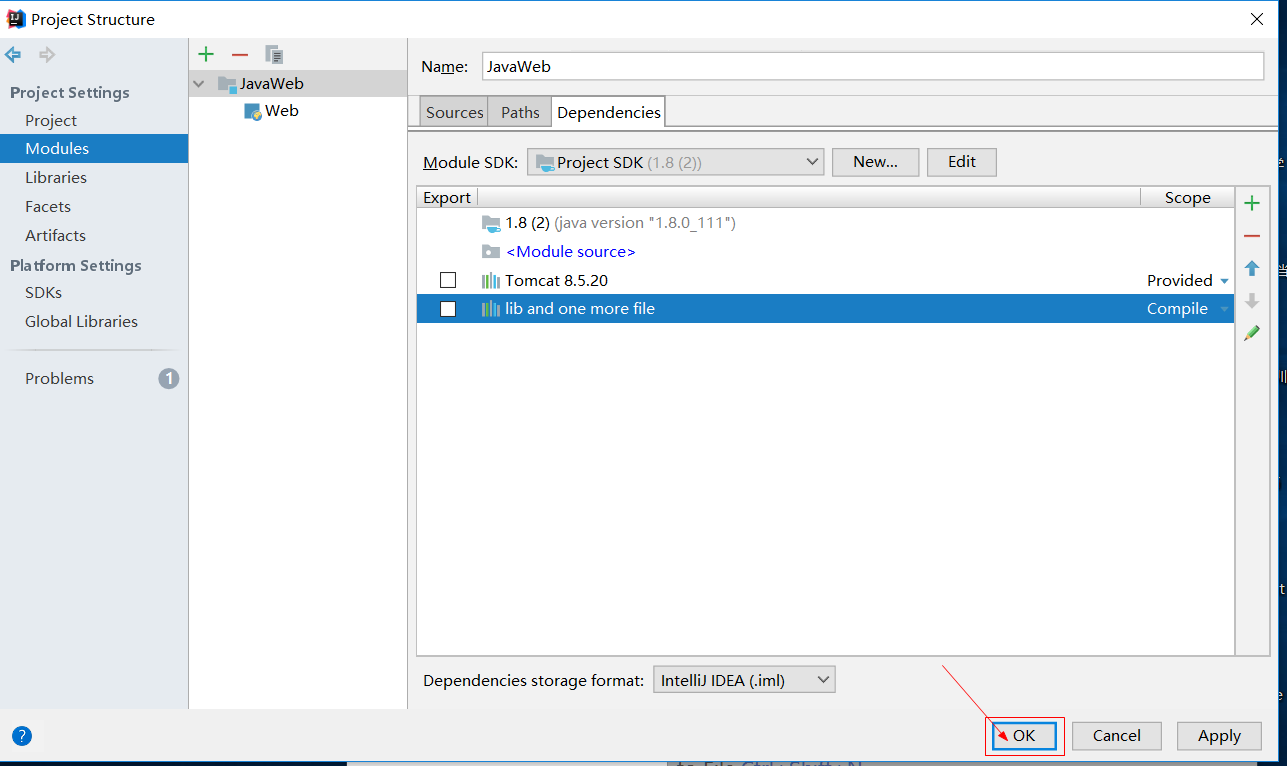Close the Project Structure dialog

[x=1256, y=19]
